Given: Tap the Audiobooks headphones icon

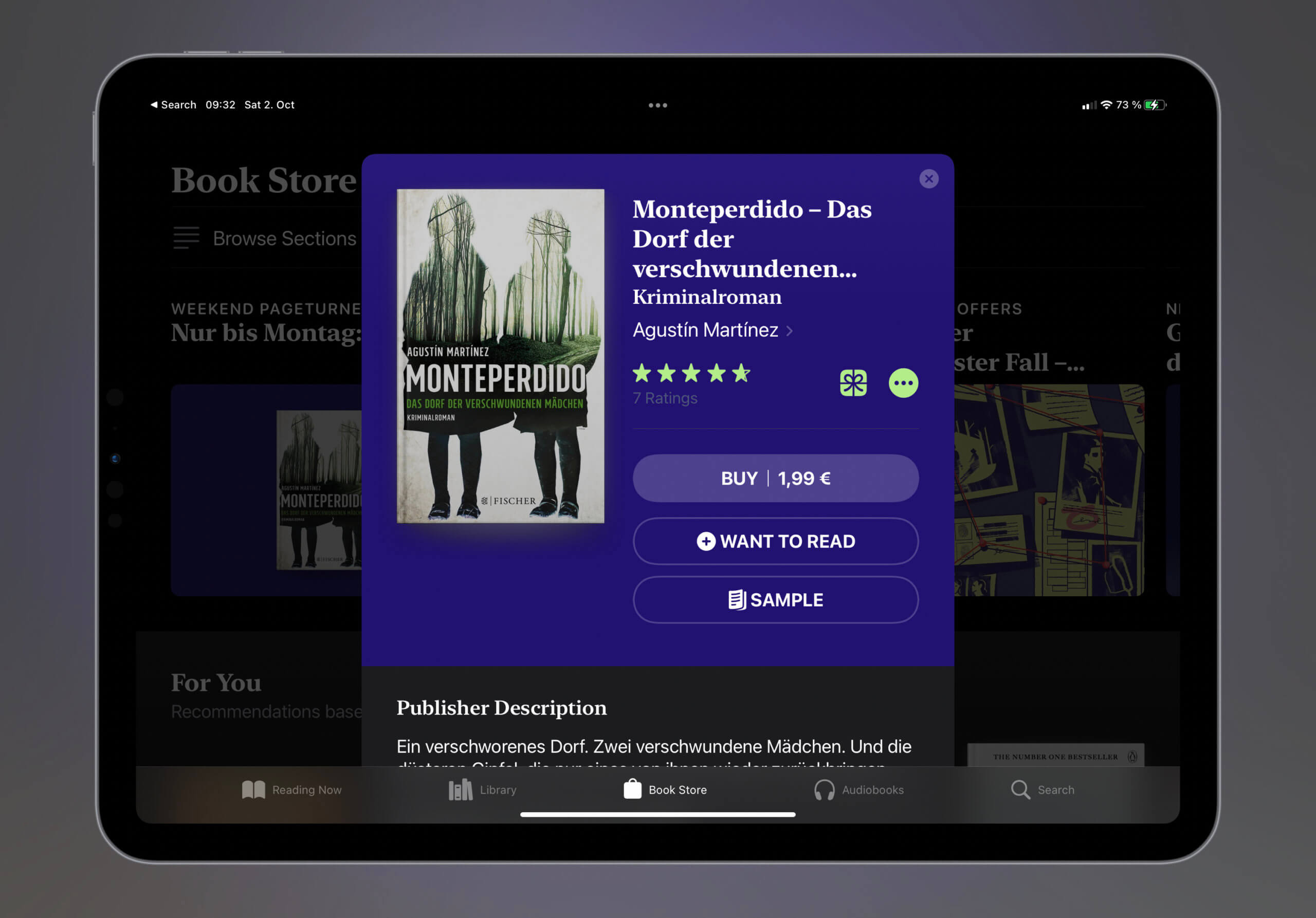Looking at the screenshot, I should 824,790.
